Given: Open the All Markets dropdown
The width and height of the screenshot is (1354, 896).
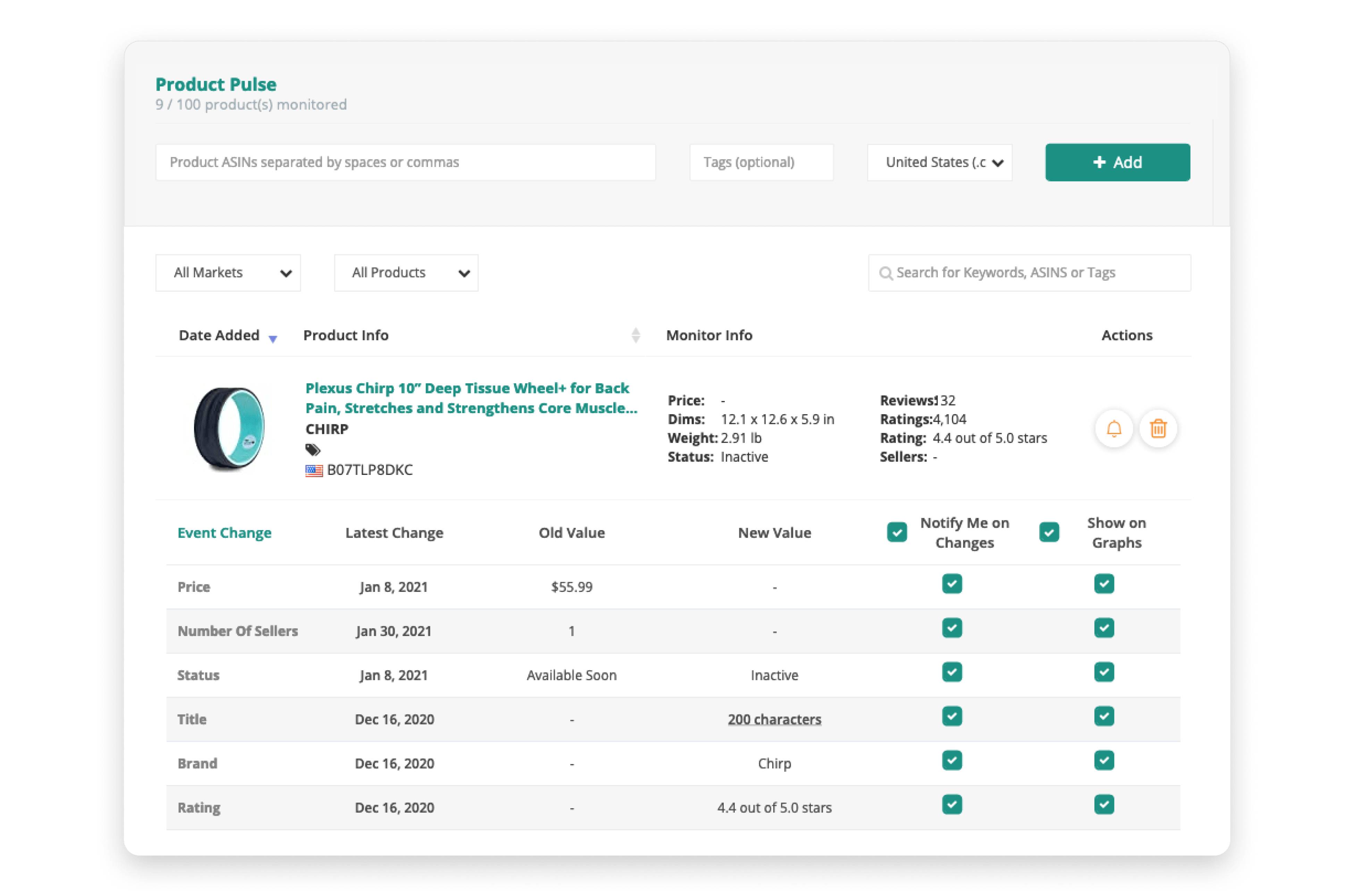Looking at the screenshot, I should click(x=228, y=273).
